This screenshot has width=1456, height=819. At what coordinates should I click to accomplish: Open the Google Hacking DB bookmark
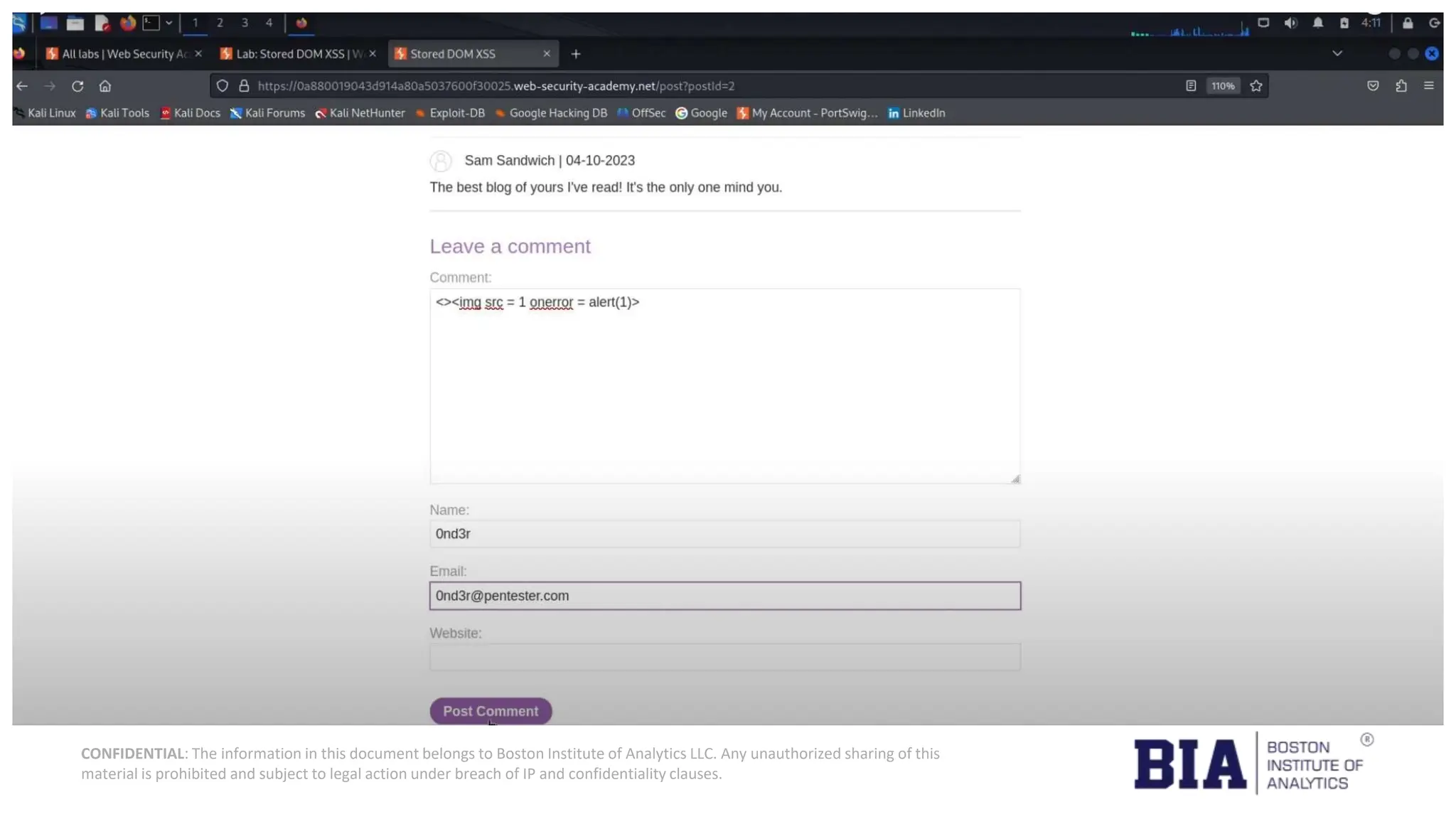tap(551, 113)
